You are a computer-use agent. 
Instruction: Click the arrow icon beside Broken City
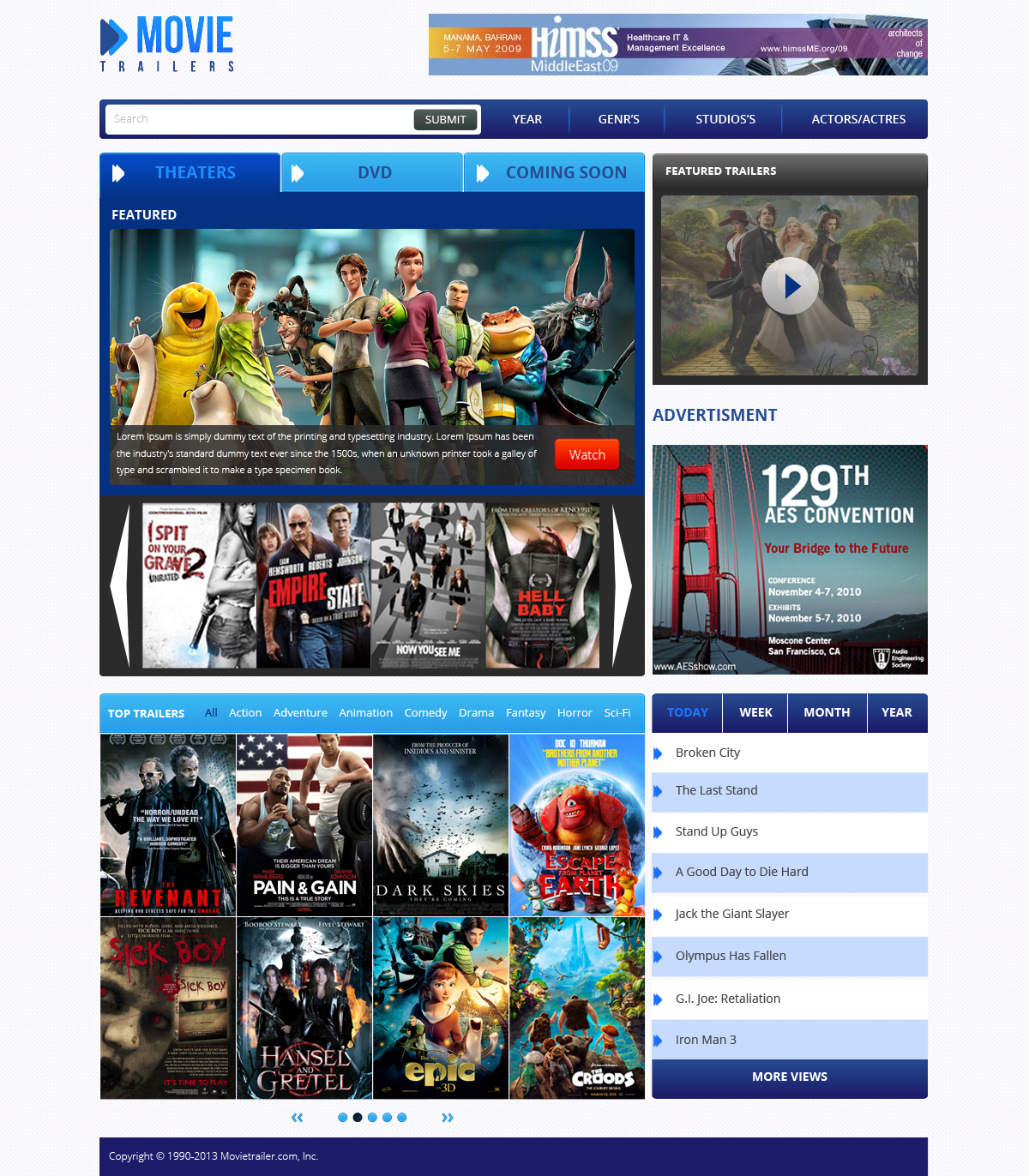(x=658, y=753)
